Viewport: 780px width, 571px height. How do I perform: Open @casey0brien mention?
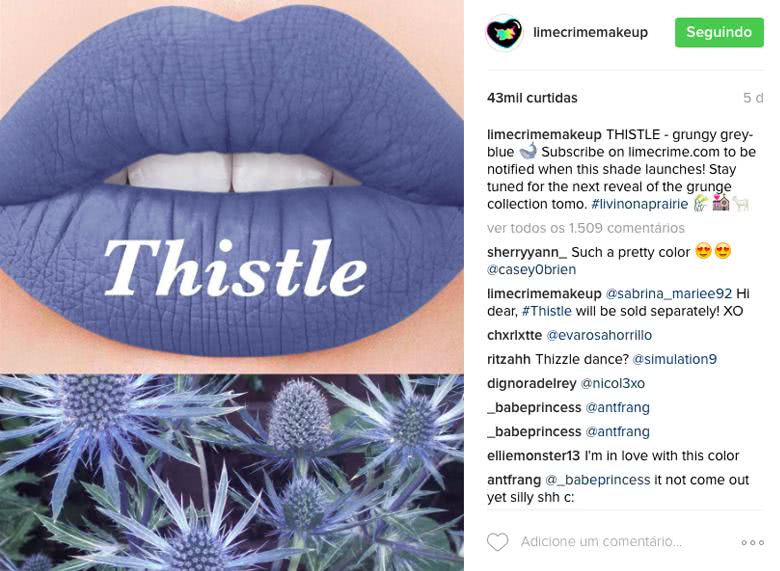click(531, 270)
